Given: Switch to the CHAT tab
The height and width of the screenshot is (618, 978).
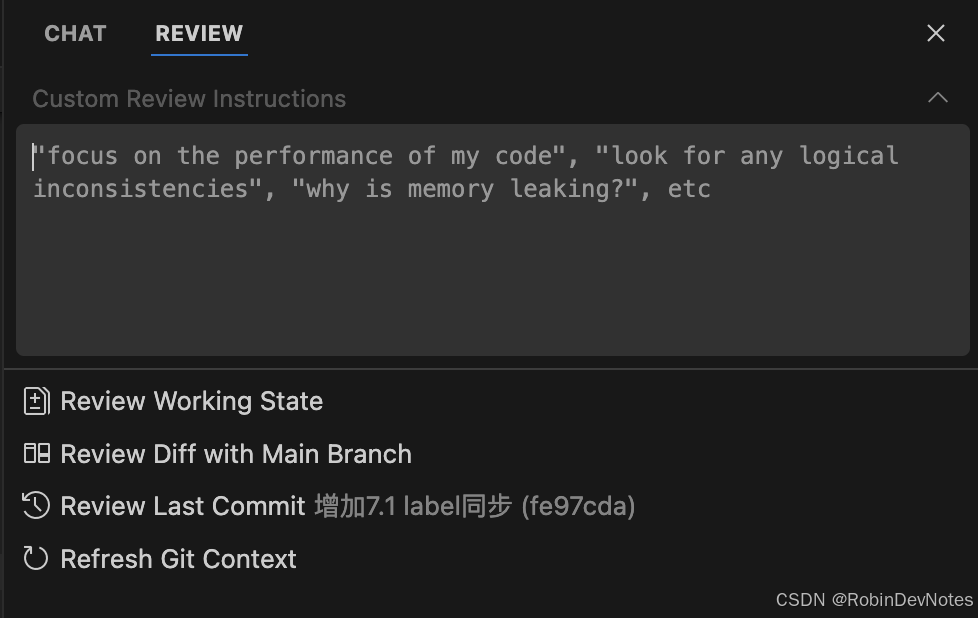Looking at the screenshot, I should pos(75,33).
